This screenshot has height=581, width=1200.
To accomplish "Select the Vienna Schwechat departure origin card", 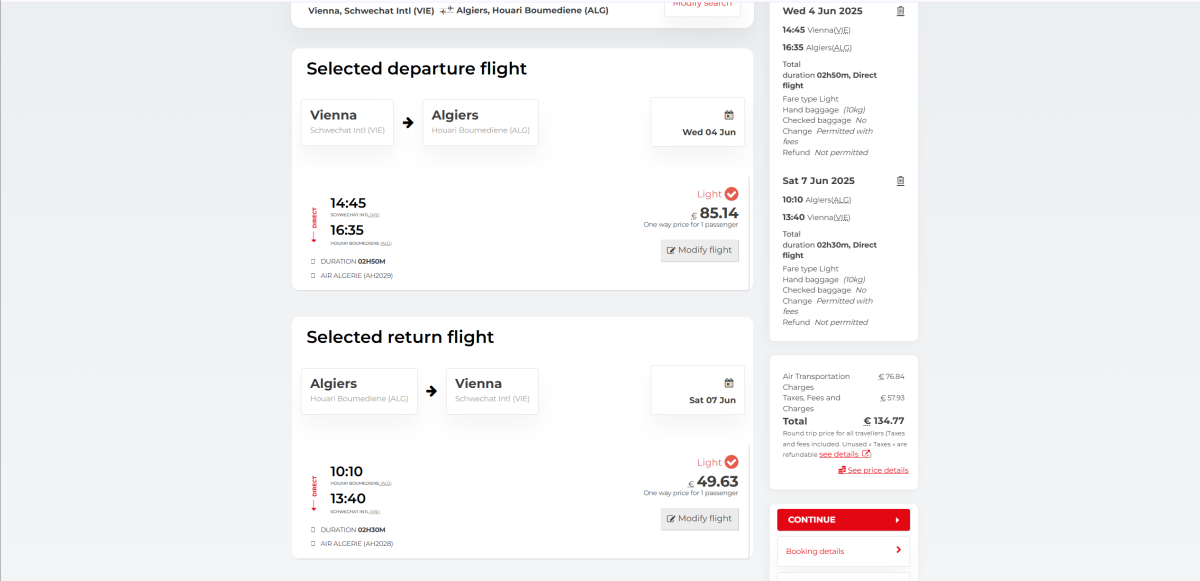I will (347, 122).
